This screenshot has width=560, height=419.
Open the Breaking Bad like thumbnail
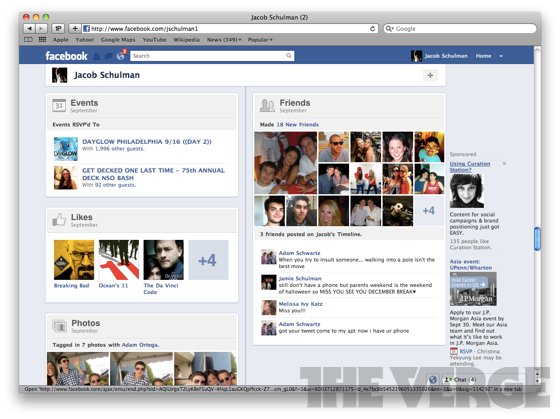pos(74,260)
